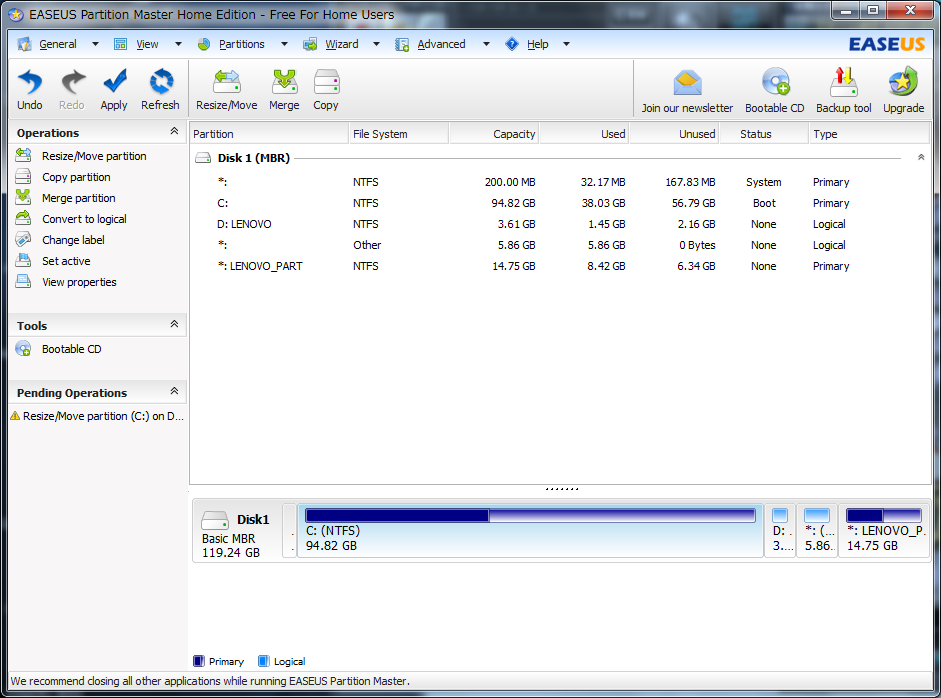This screenshot has height=698, width=941.
Task: Open the Wizard menu
Action: tap(341, 44)
